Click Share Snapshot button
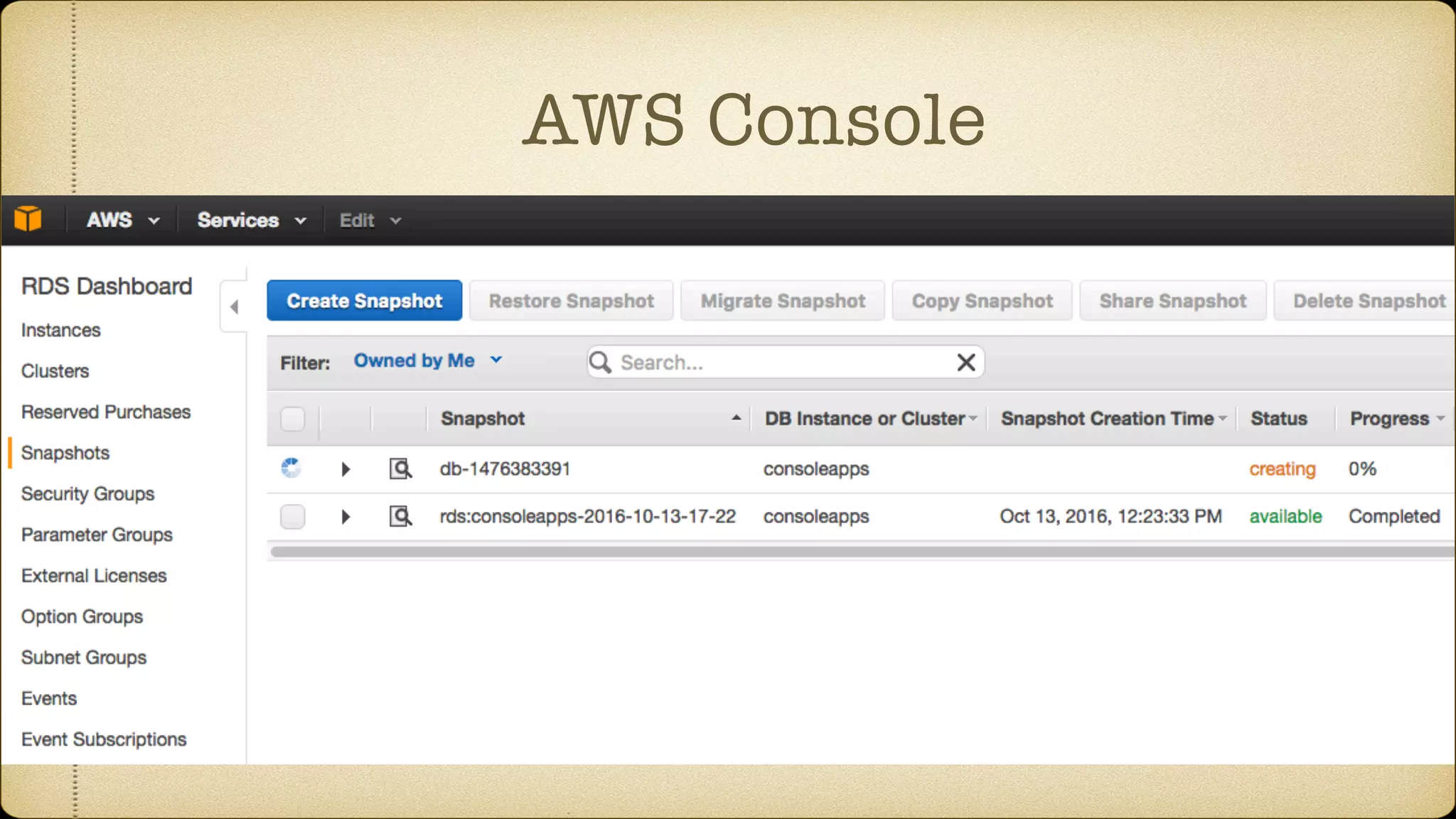1456x819 pixels. coord(1173,301)
